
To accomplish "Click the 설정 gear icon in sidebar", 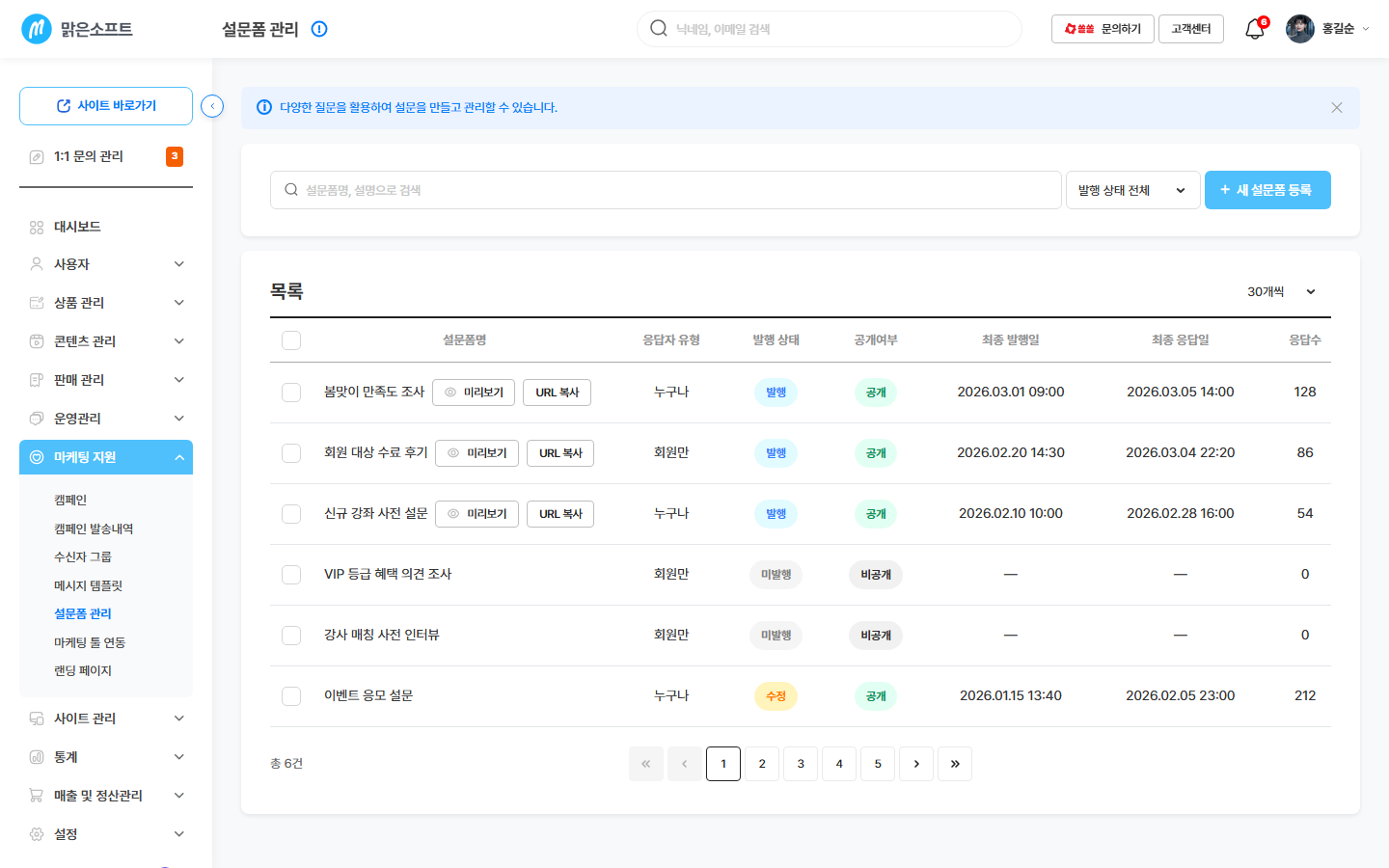I will [x=37, y=834].
